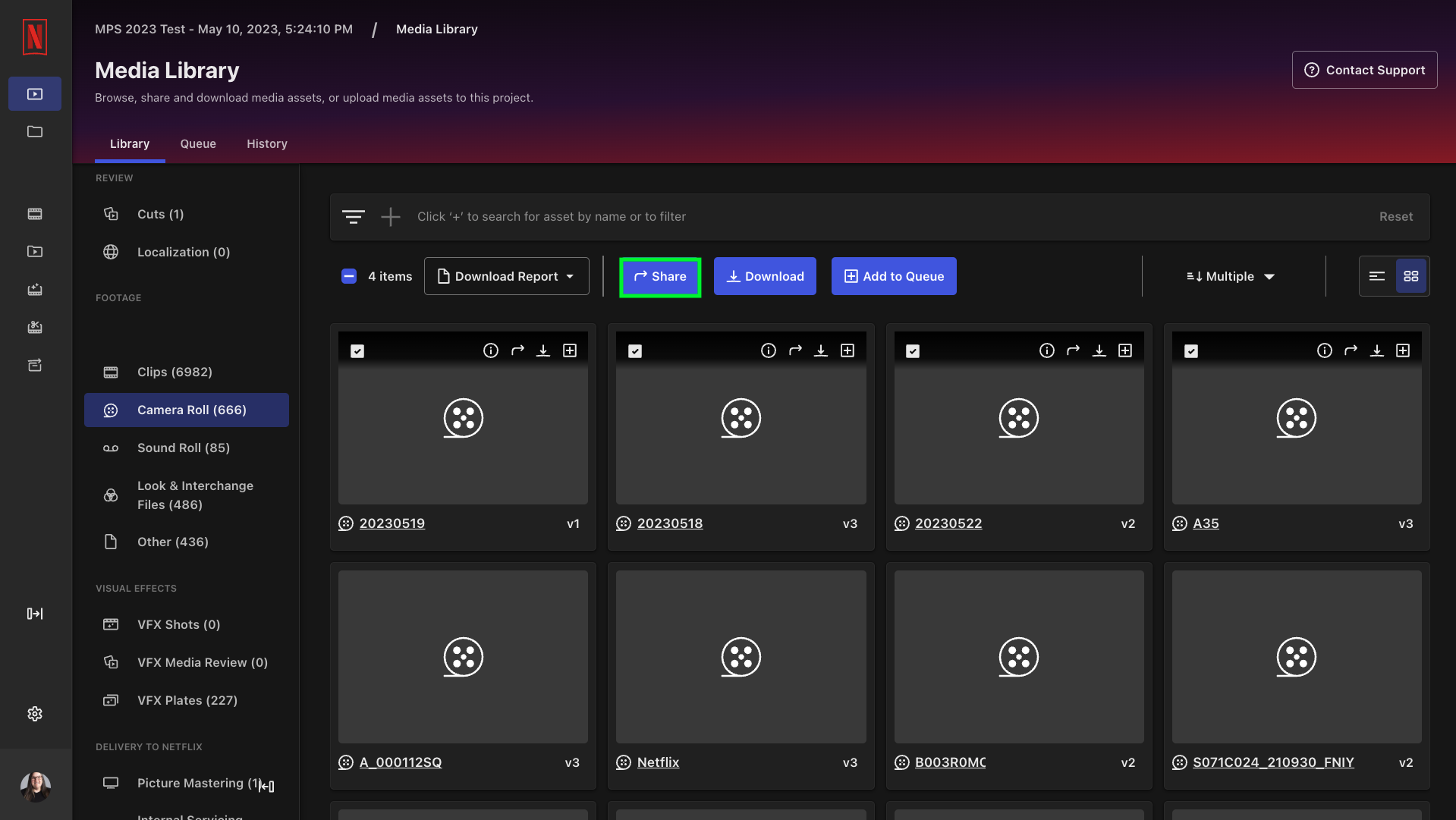
Task: Open VFX Plates (227) in sidebar
Action: (x=187, y=700)
